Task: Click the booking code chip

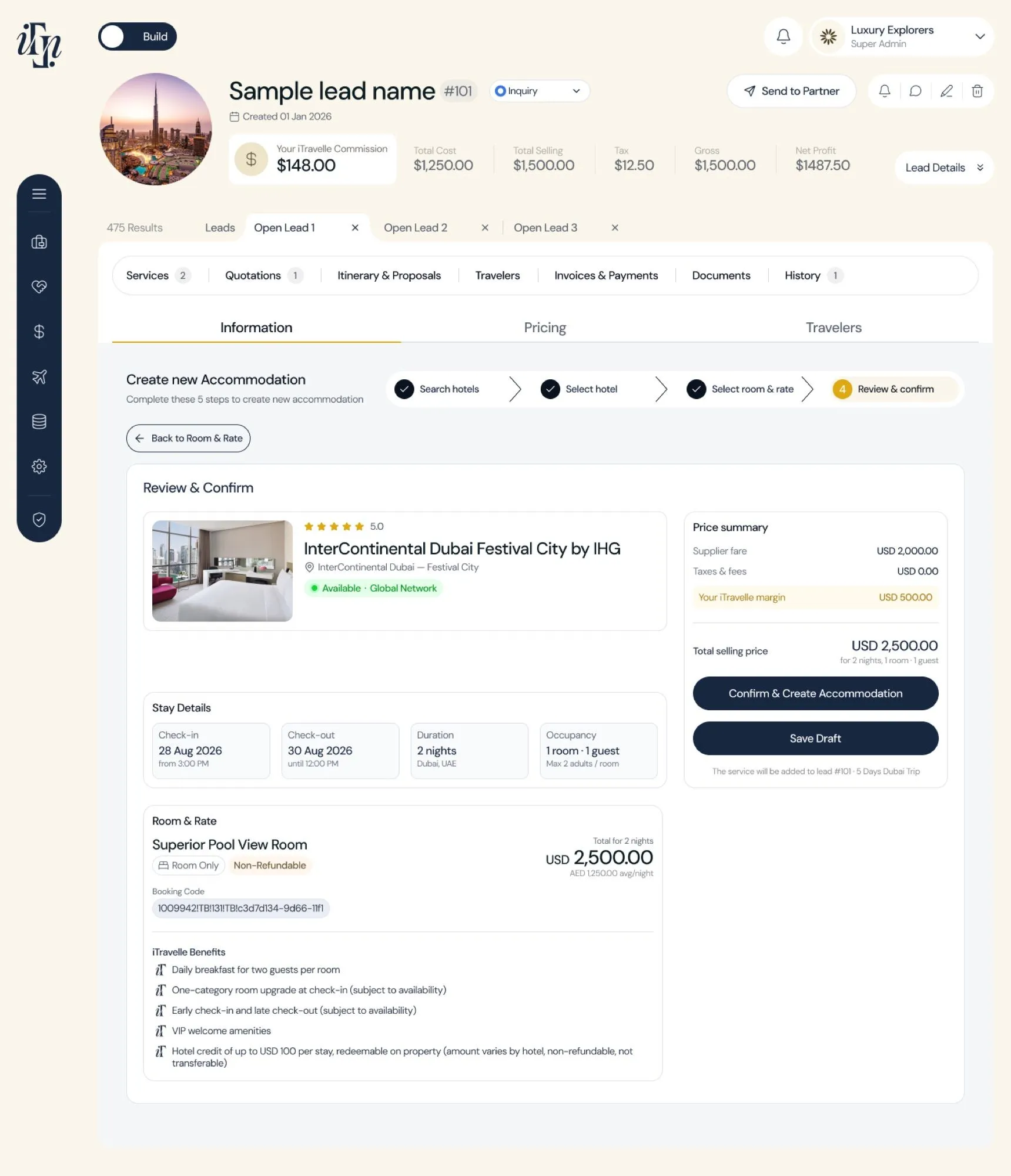Action: click(x=240, y=908)
